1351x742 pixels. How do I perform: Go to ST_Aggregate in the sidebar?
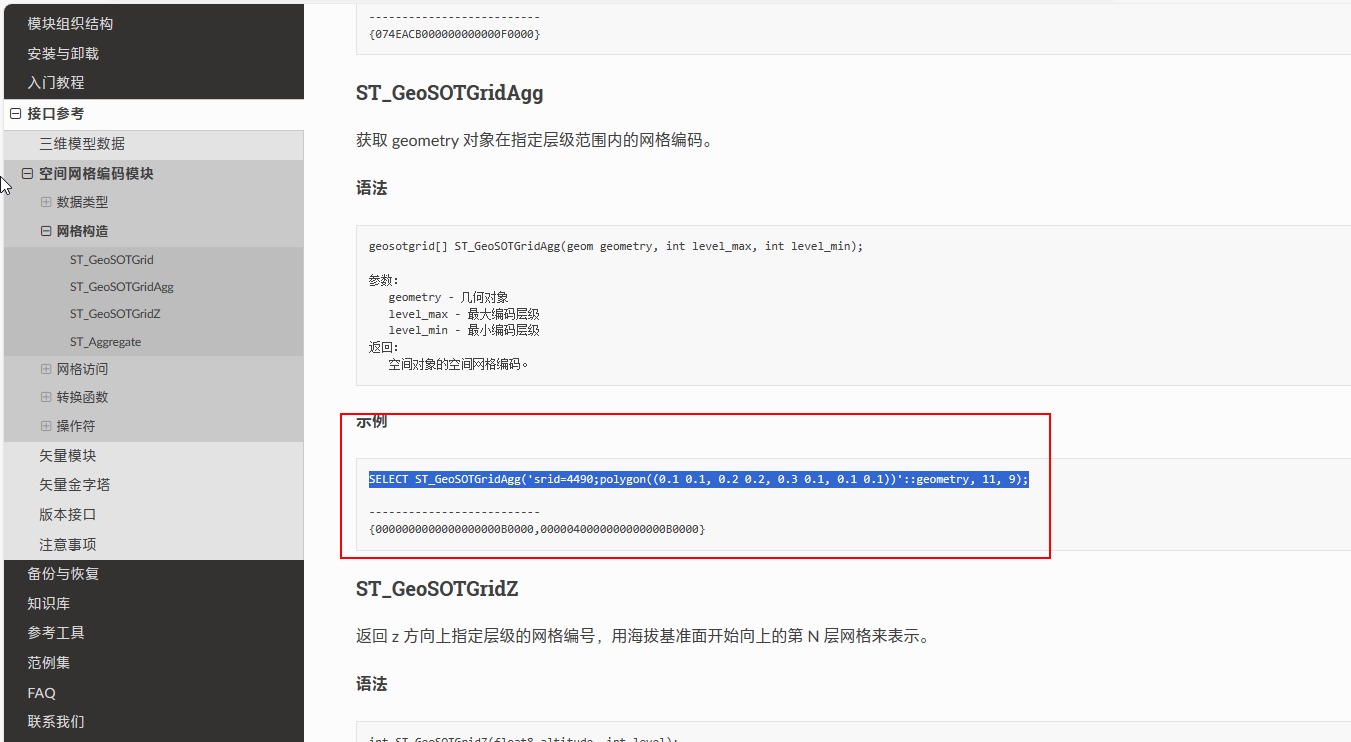pos(105,342)
